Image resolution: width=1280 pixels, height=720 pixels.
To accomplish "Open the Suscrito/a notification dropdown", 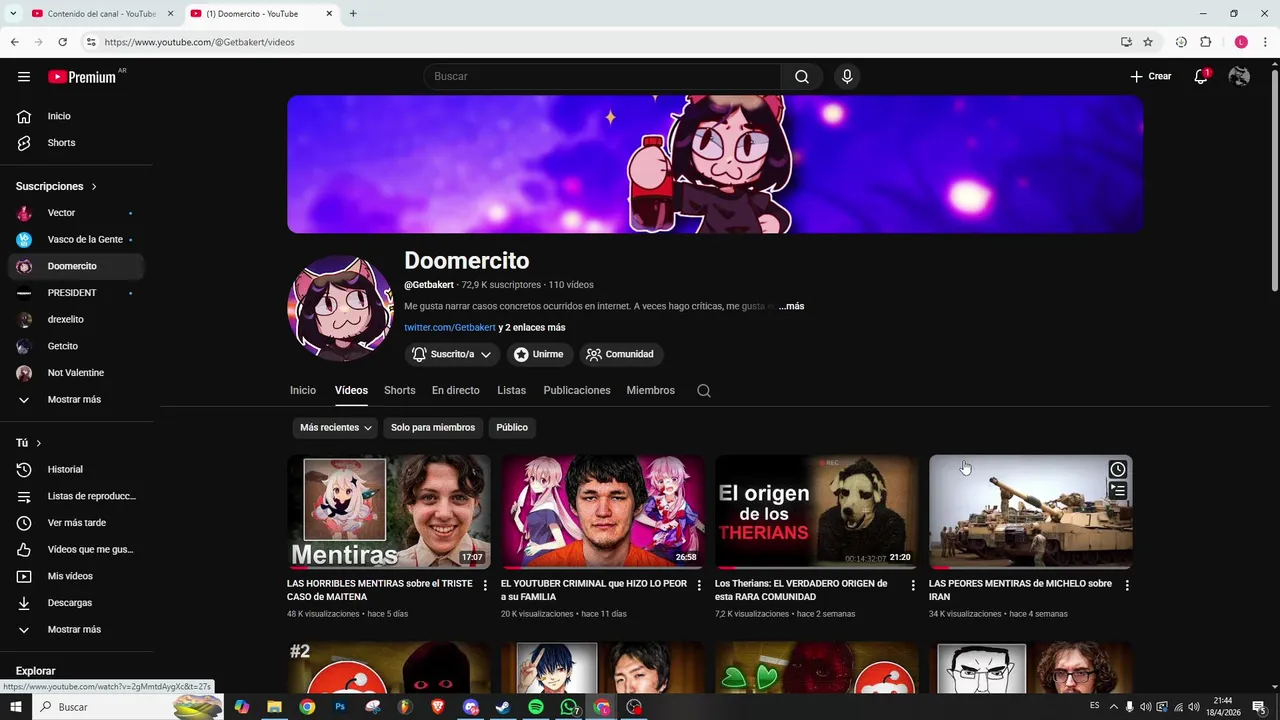I will [452, 354].
